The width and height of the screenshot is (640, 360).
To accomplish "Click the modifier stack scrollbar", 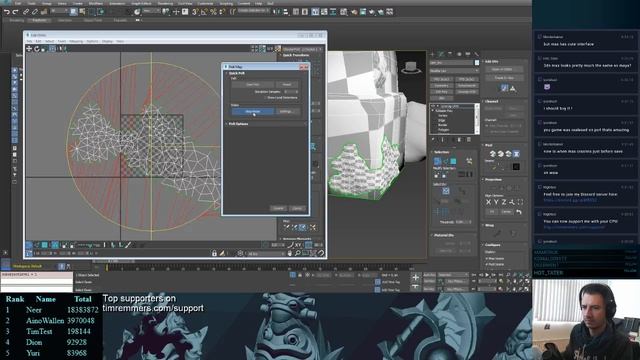I will coord(476,118).
